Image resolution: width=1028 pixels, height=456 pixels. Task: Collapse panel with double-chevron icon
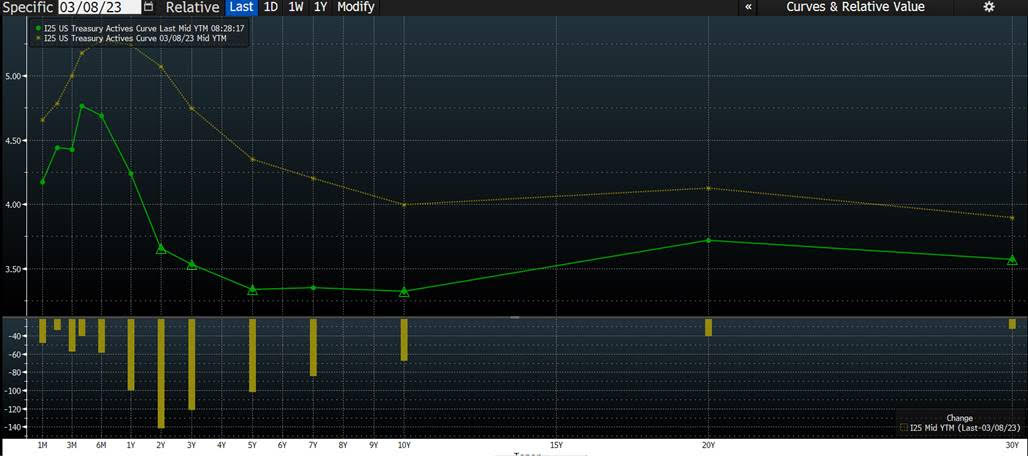pyautogui.click(x=748, y=7)
